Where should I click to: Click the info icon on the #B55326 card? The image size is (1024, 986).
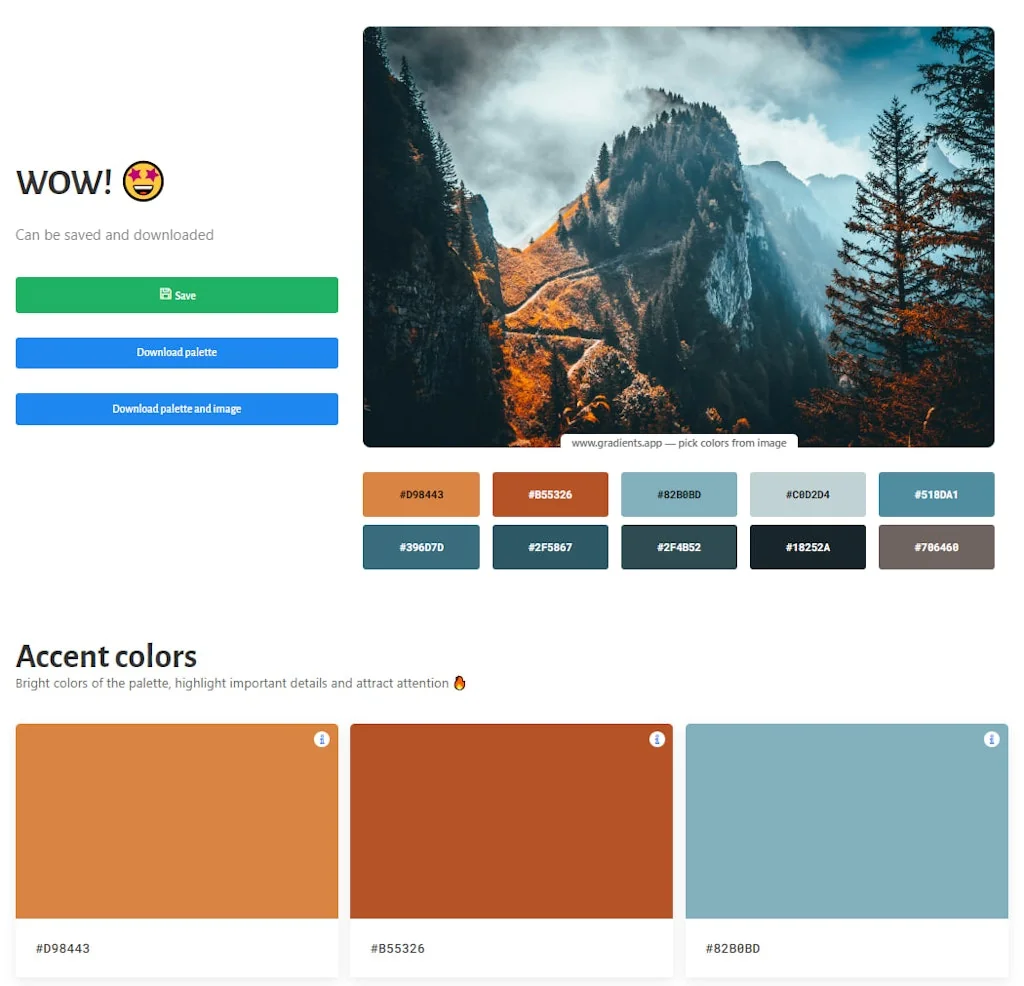click(657, 739)
